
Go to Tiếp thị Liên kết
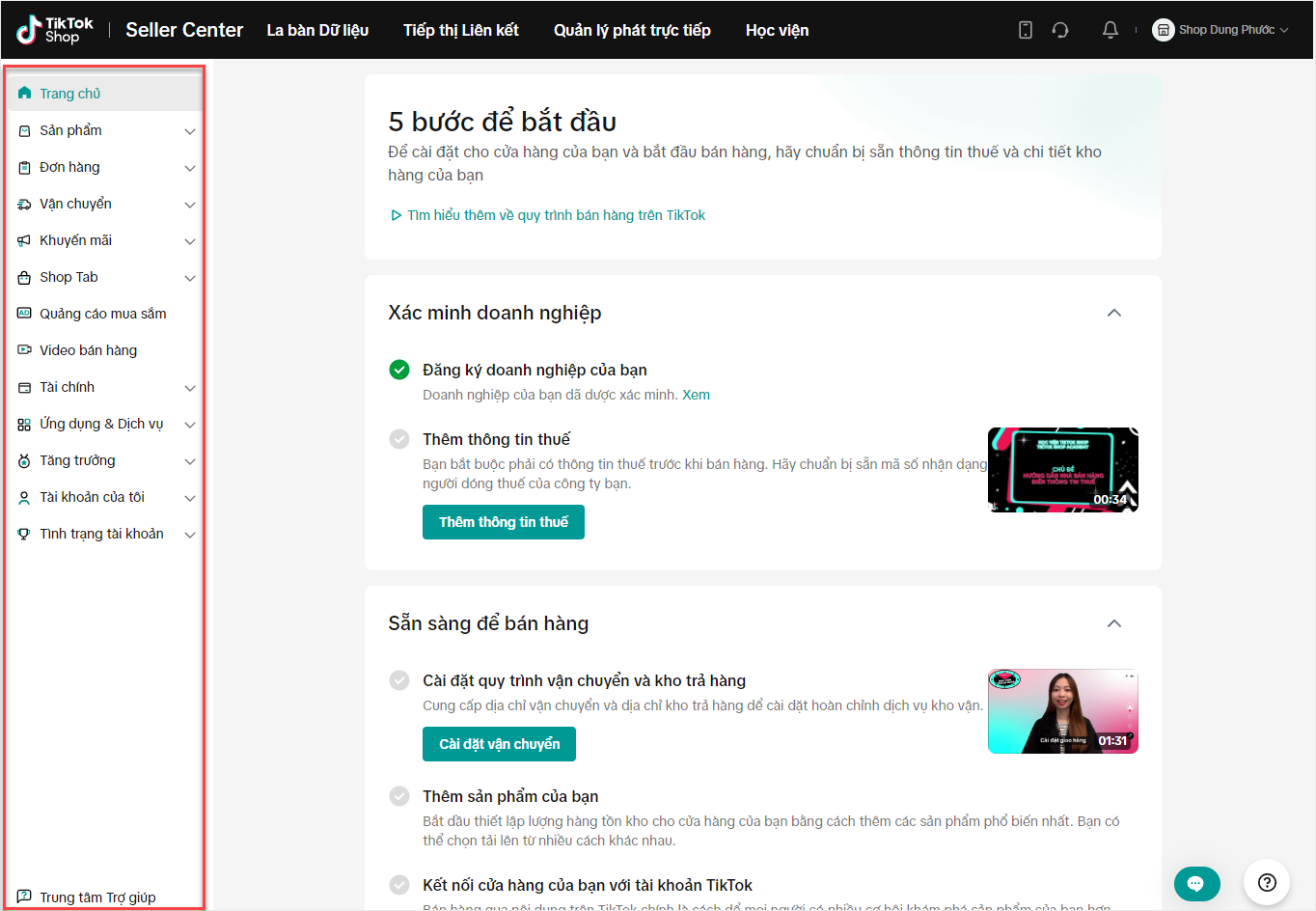pos(461,30)
